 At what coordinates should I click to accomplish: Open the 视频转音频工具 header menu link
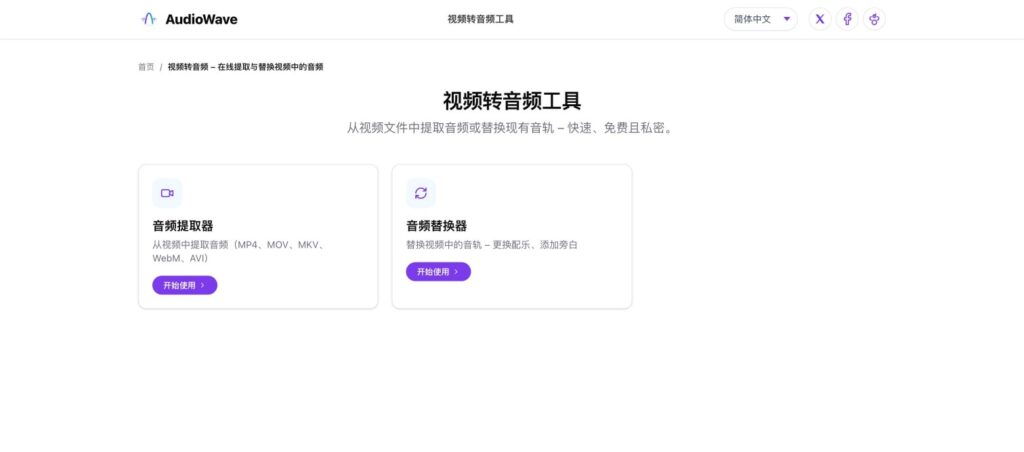(481, 19)
